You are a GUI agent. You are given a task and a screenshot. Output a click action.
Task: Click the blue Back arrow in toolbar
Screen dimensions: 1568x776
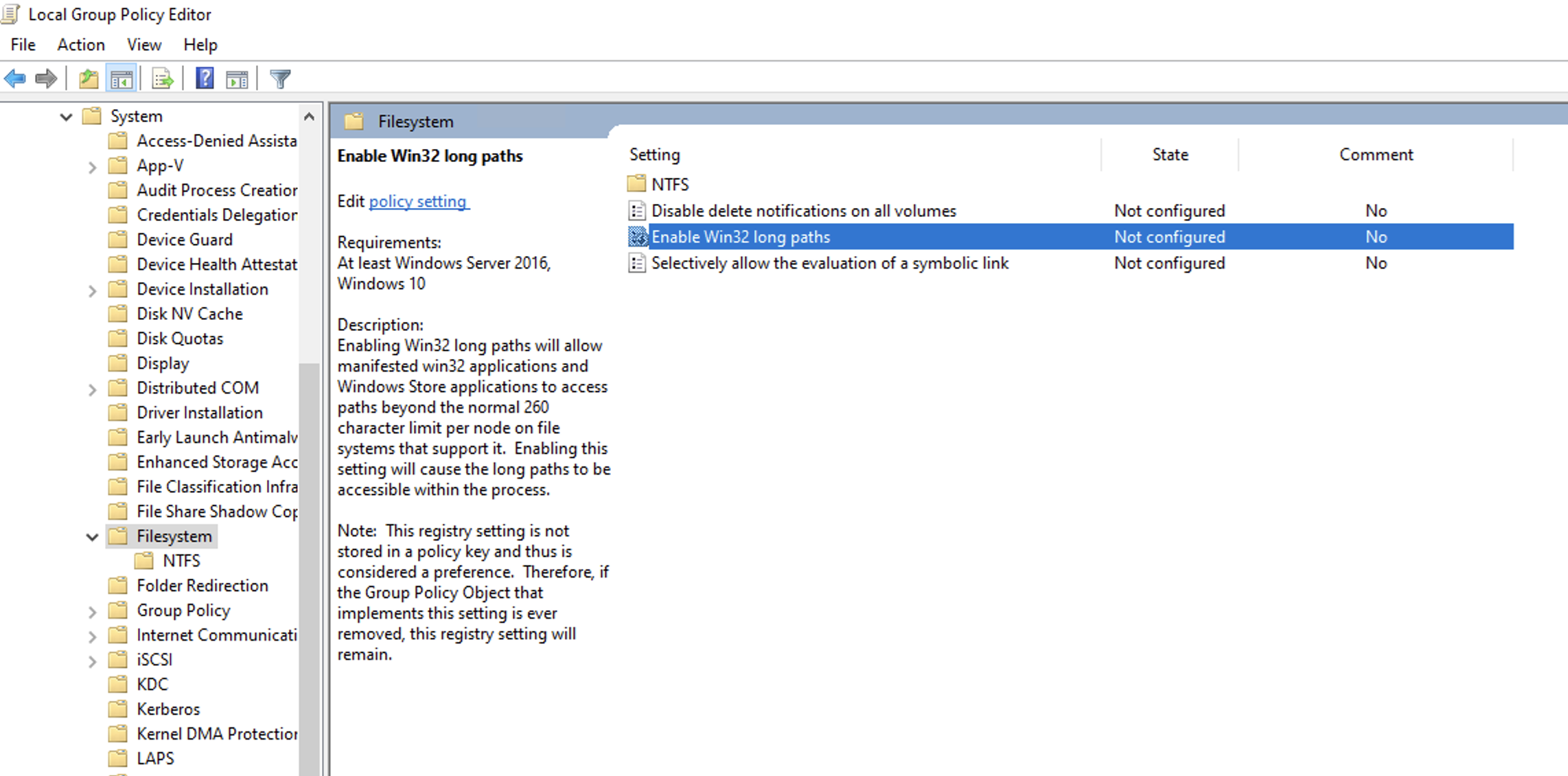[15, 79]
